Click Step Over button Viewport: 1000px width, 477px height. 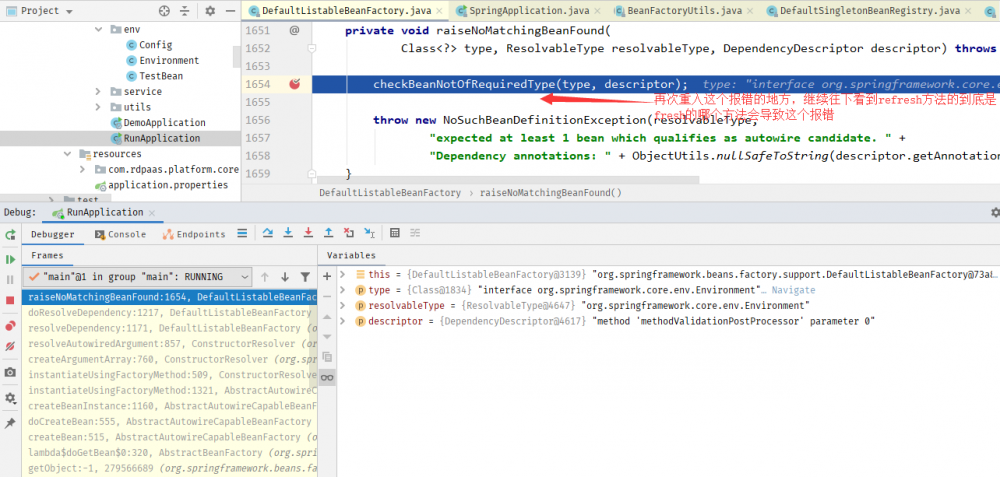(x=268, y=233)
